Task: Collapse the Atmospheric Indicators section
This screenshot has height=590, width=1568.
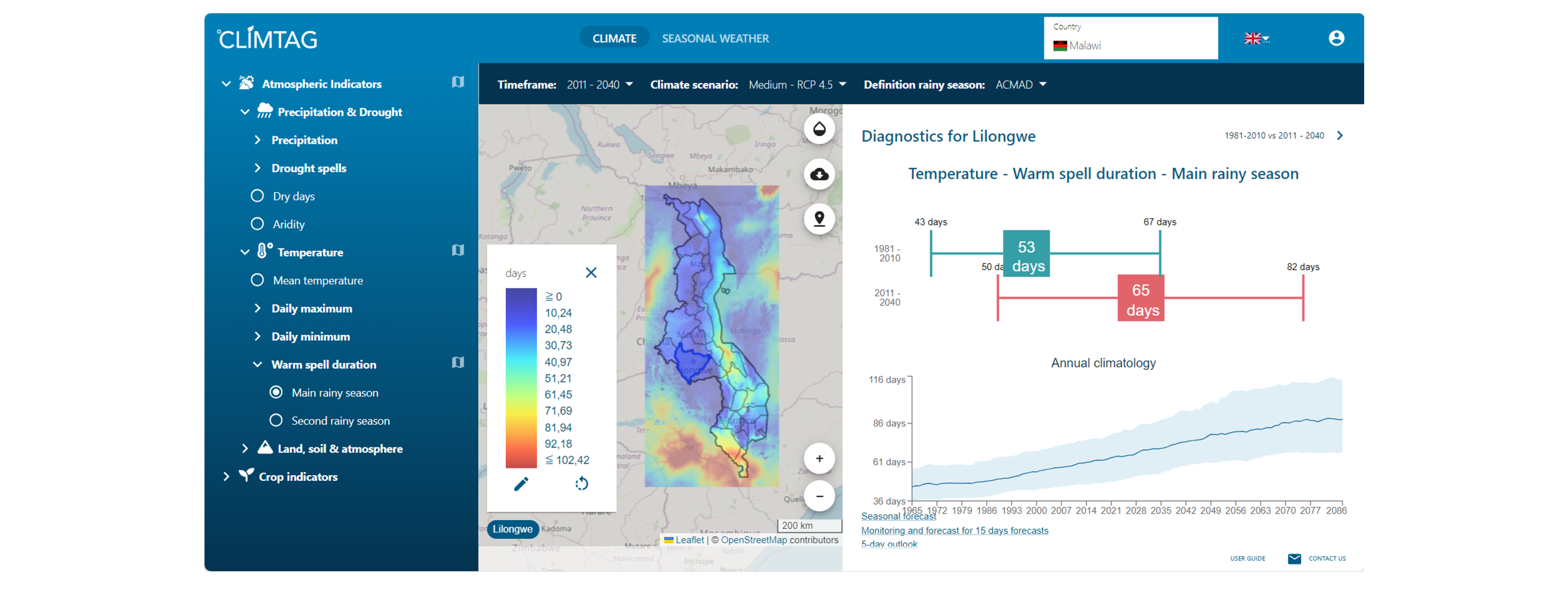Action: point(226,83)
